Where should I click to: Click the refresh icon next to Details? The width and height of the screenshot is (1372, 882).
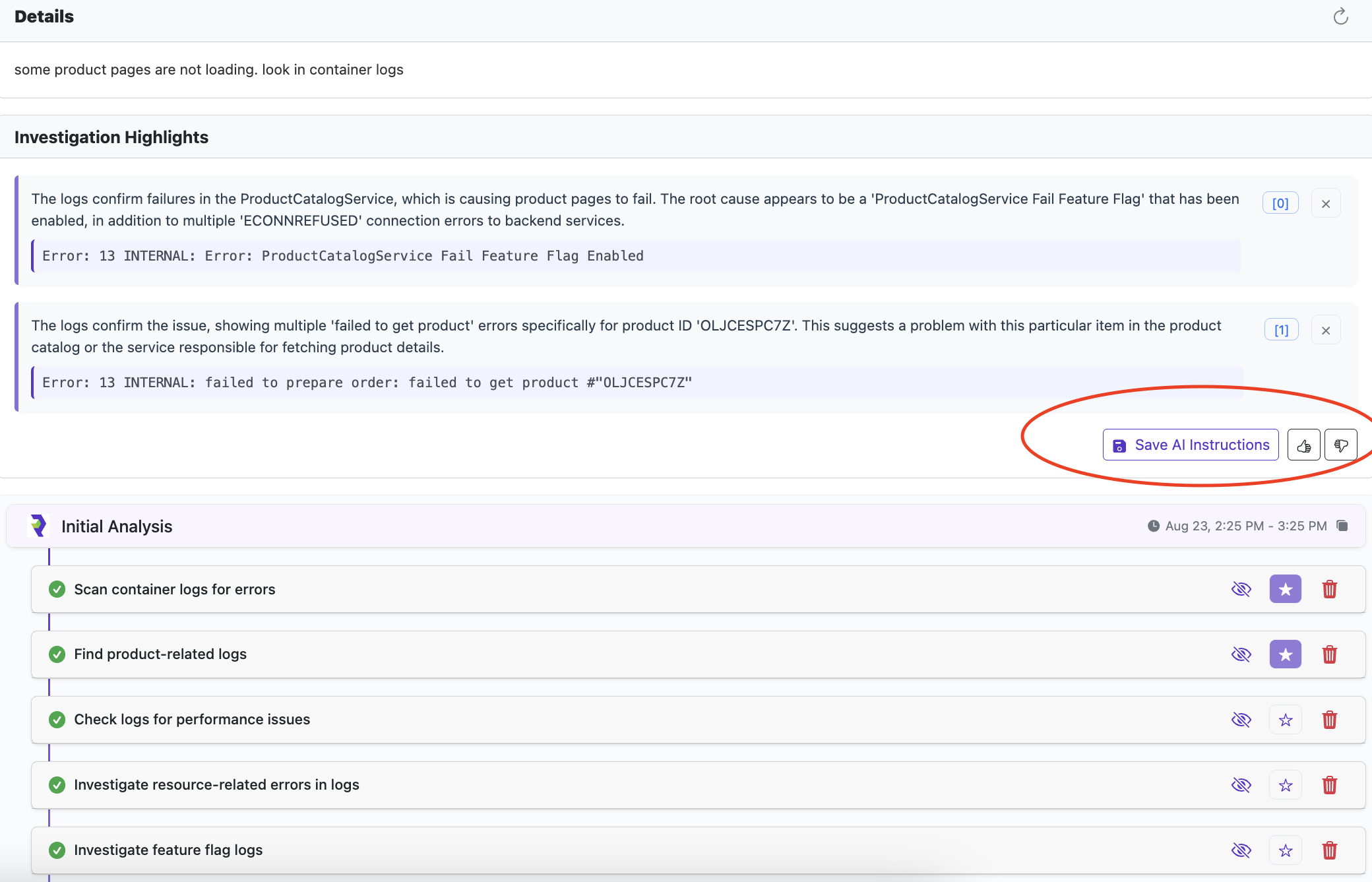point(1340,16)
